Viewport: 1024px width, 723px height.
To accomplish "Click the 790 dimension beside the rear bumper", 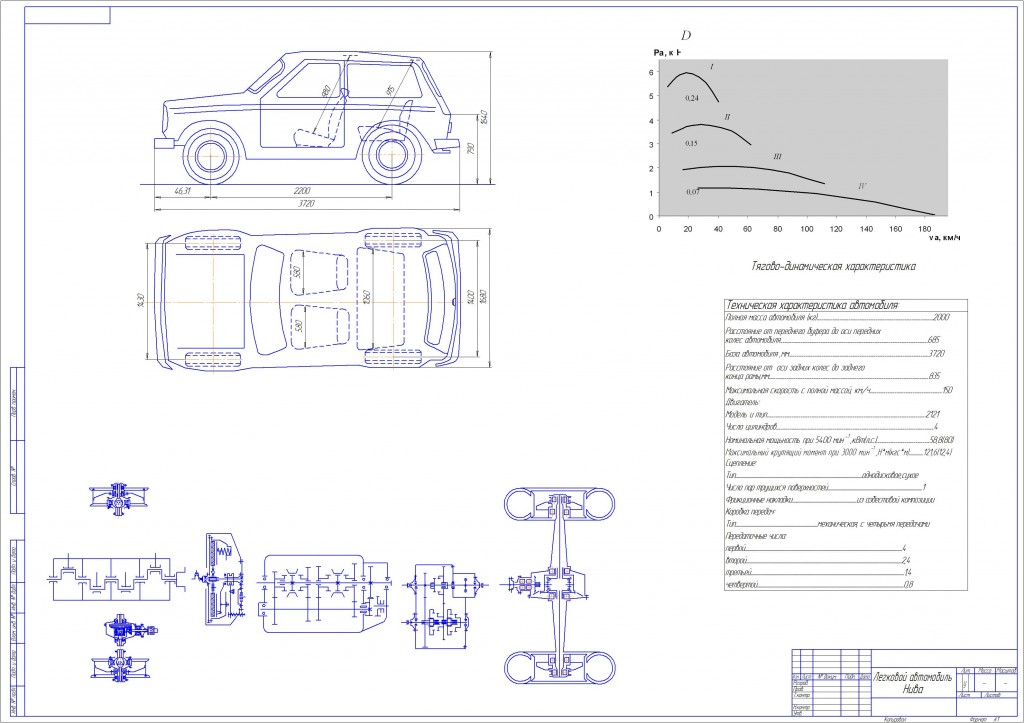I will coord(471,149).
